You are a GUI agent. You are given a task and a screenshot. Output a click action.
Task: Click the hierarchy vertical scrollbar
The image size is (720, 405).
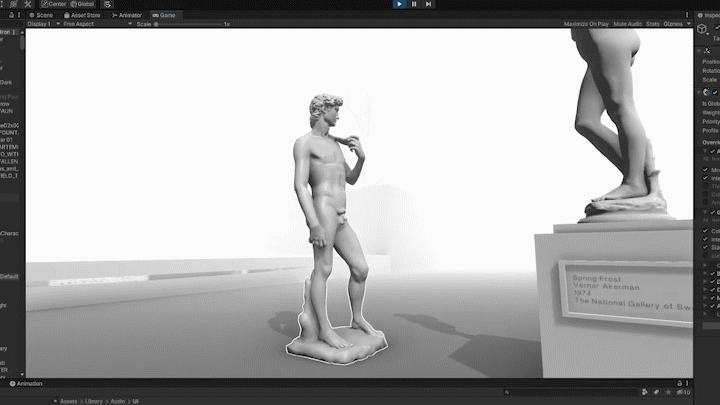(22, 43)
